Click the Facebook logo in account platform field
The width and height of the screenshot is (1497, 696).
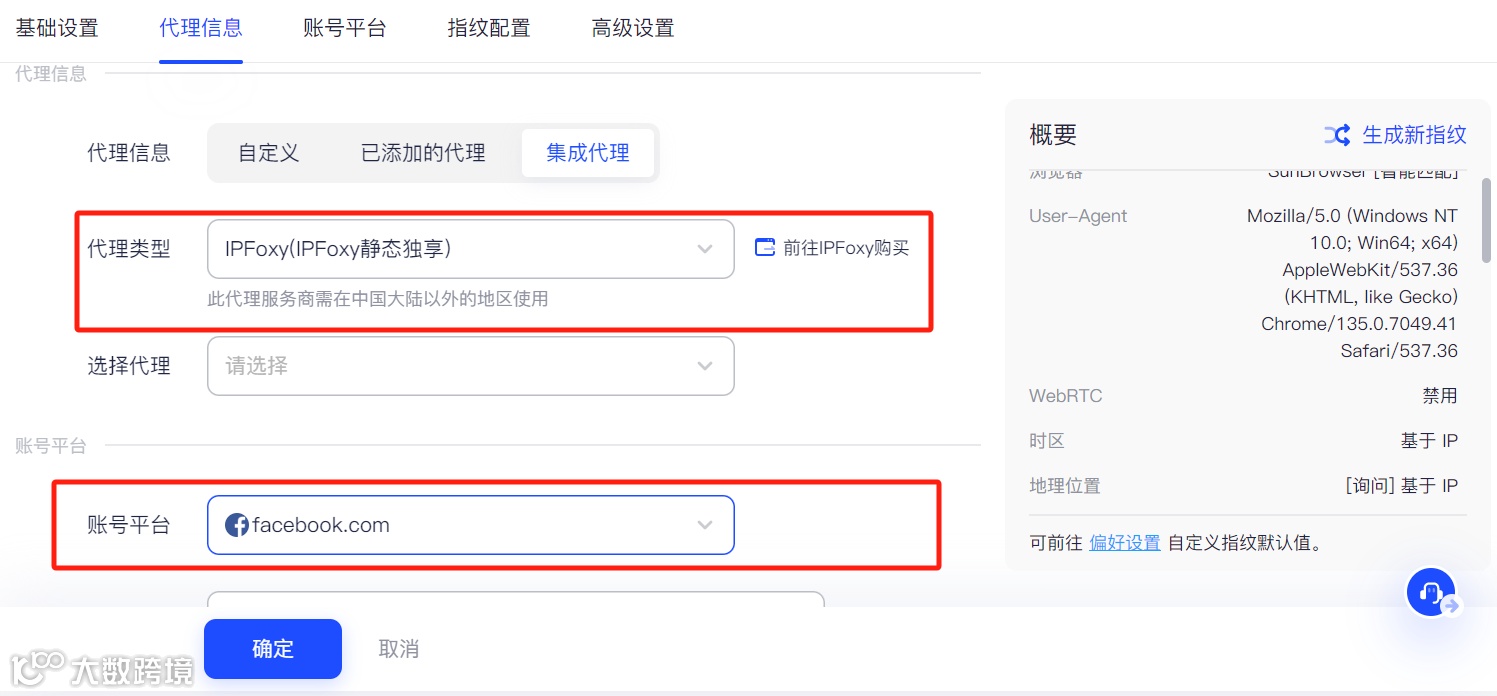(x=237, y=525)
